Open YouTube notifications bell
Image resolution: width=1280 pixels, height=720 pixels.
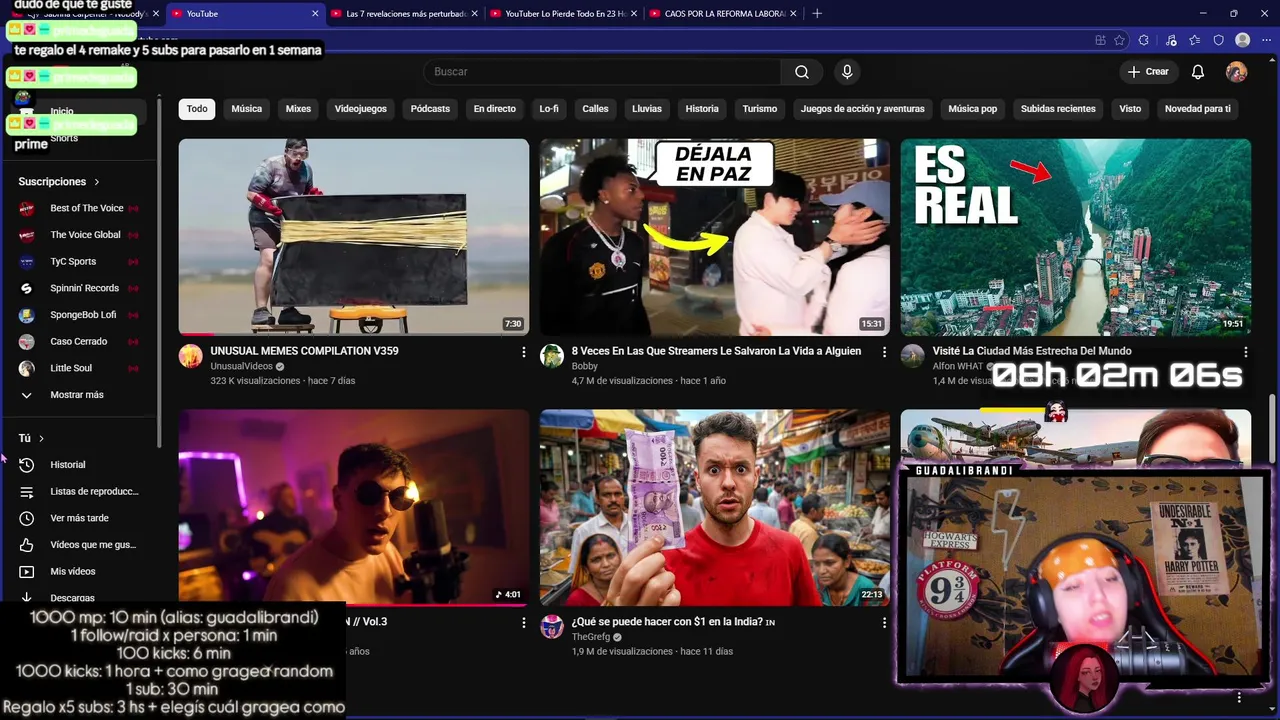coord(1198,72)
